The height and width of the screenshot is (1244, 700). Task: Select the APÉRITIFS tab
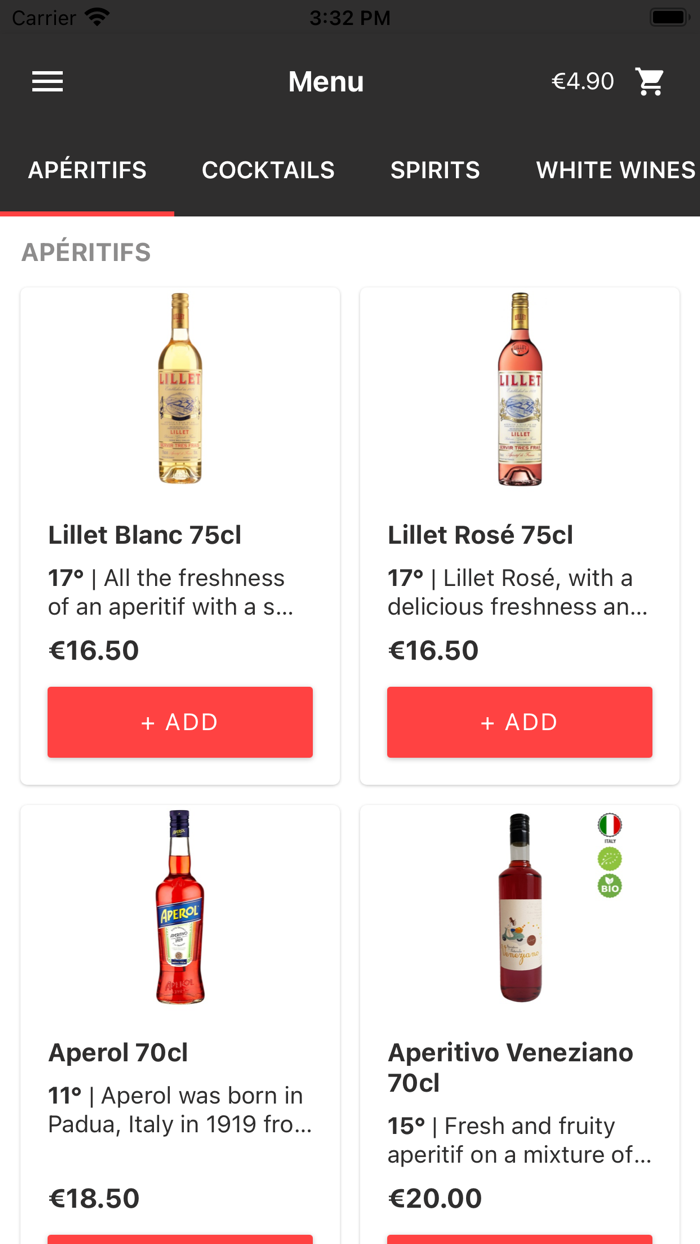(x=87, y=170)
